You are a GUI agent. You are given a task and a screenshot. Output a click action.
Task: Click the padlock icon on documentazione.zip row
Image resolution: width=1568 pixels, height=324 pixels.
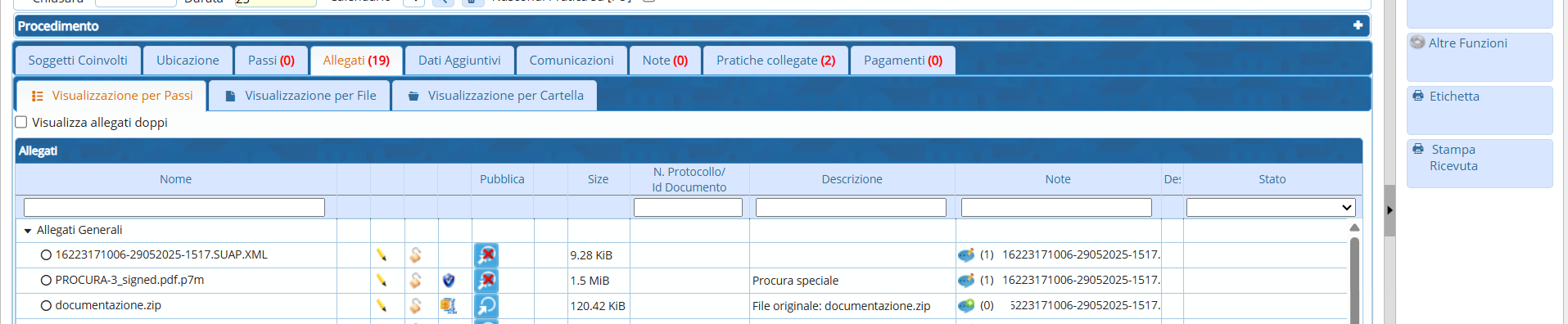(x=416, y=306)
